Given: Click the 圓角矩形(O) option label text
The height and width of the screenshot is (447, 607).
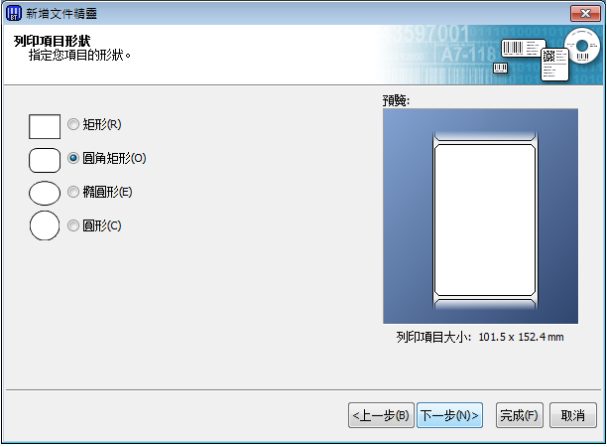Looking at the screenshot, I should pos(114,158).
